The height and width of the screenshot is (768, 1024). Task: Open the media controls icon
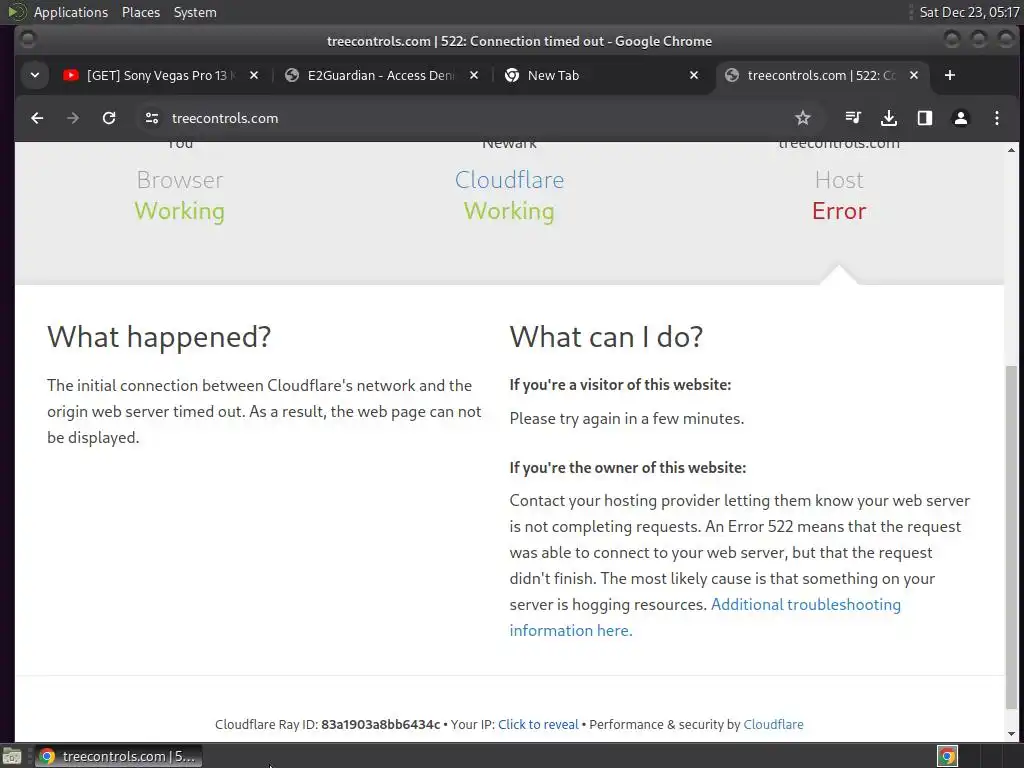pyautogui.click(x=853, y=118)
